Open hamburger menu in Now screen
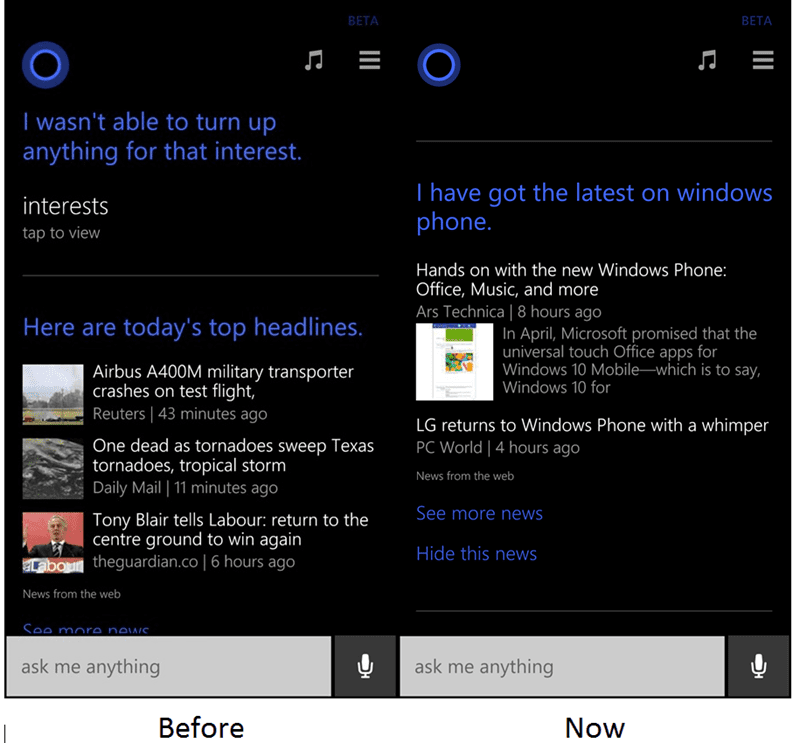The width and height of the screenshot is (800, 743). tap(763, 60)
